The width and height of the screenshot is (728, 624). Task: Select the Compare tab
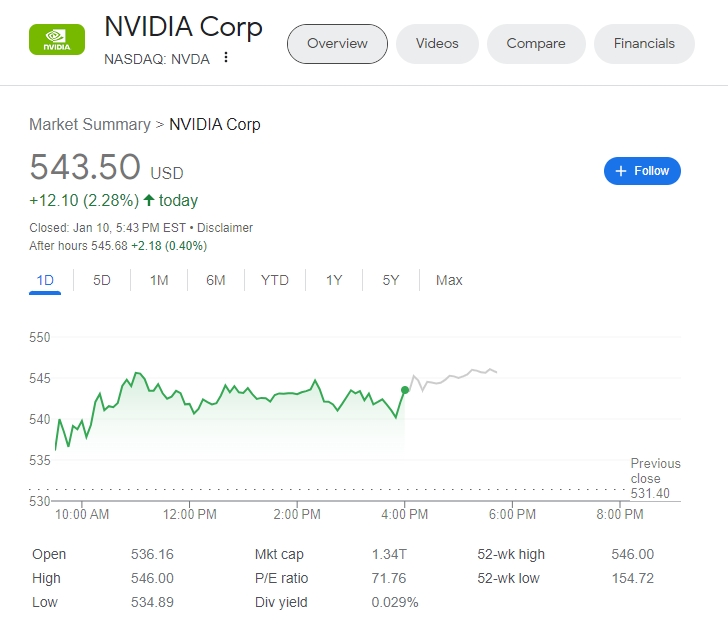[536, 44]
